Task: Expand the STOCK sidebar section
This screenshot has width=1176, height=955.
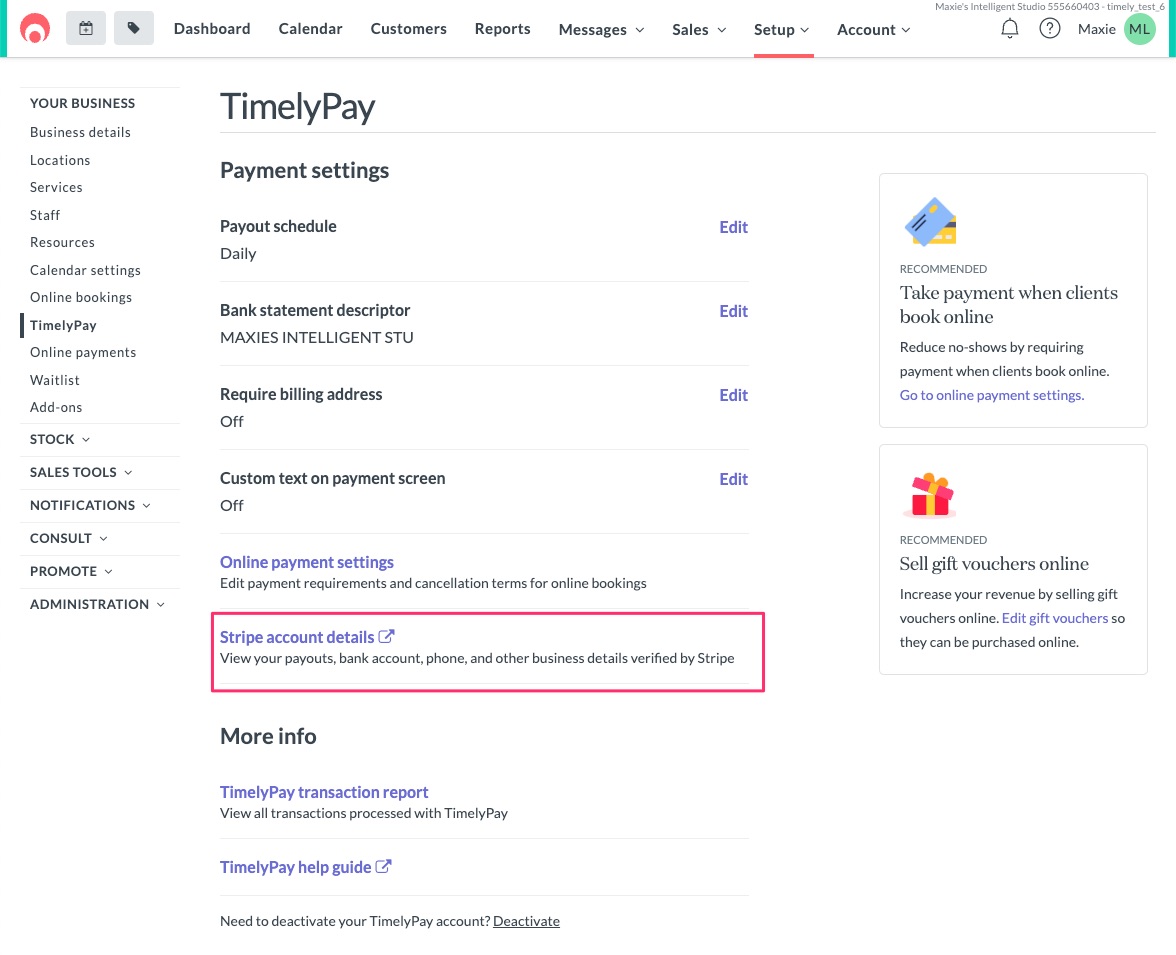Action: (60, 439)
